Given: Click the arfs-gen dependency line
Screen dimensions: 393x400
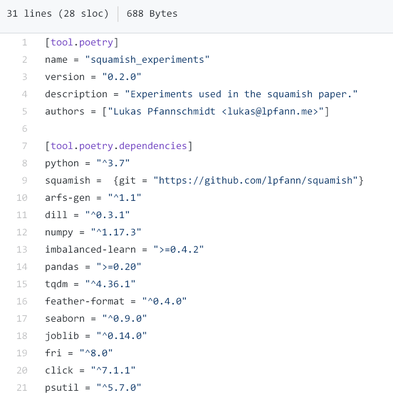Looking at the screenshot, I should pyautogui.click(x=93, y=198).
